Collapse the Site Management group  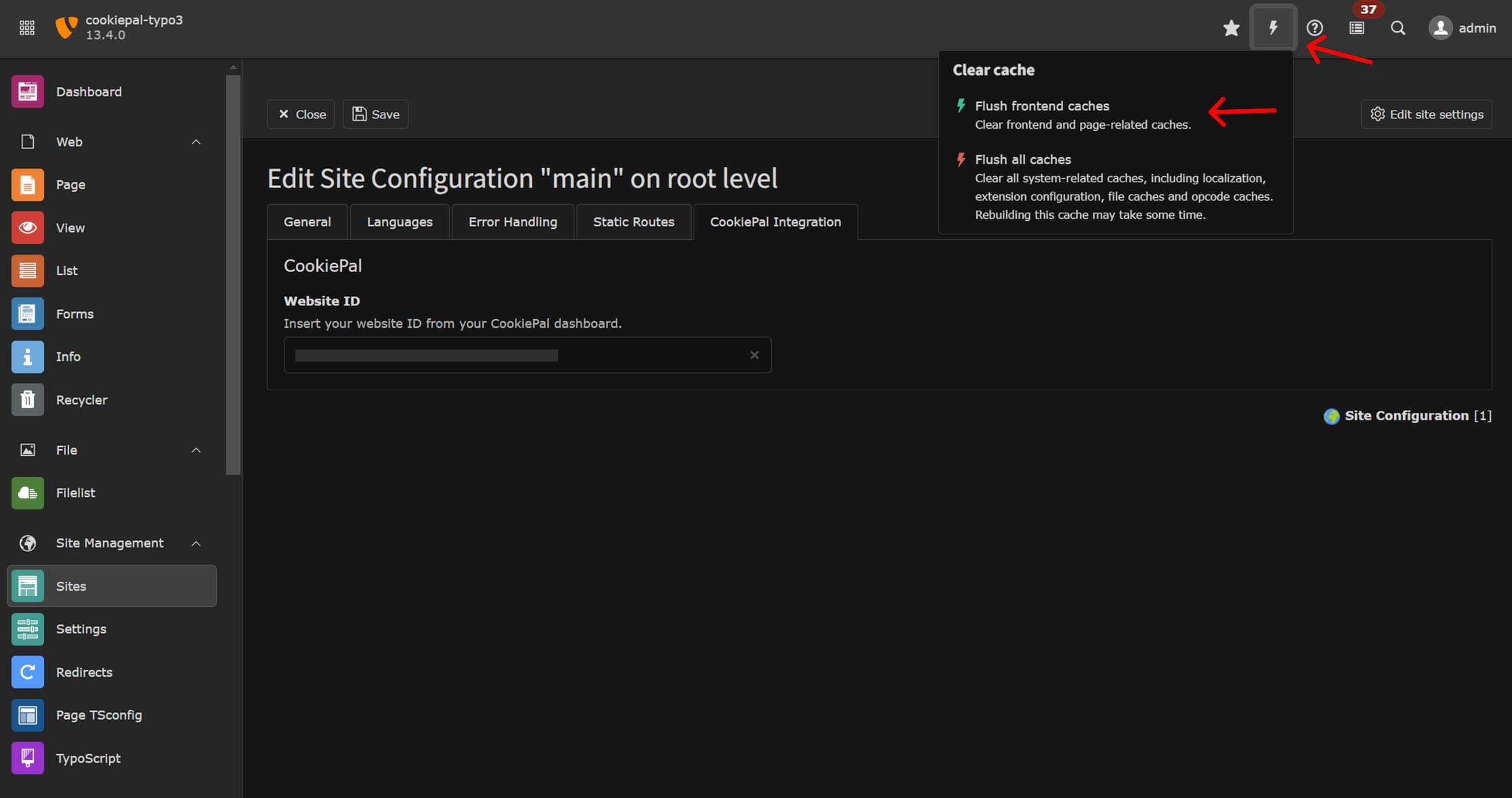coord(196,543)
